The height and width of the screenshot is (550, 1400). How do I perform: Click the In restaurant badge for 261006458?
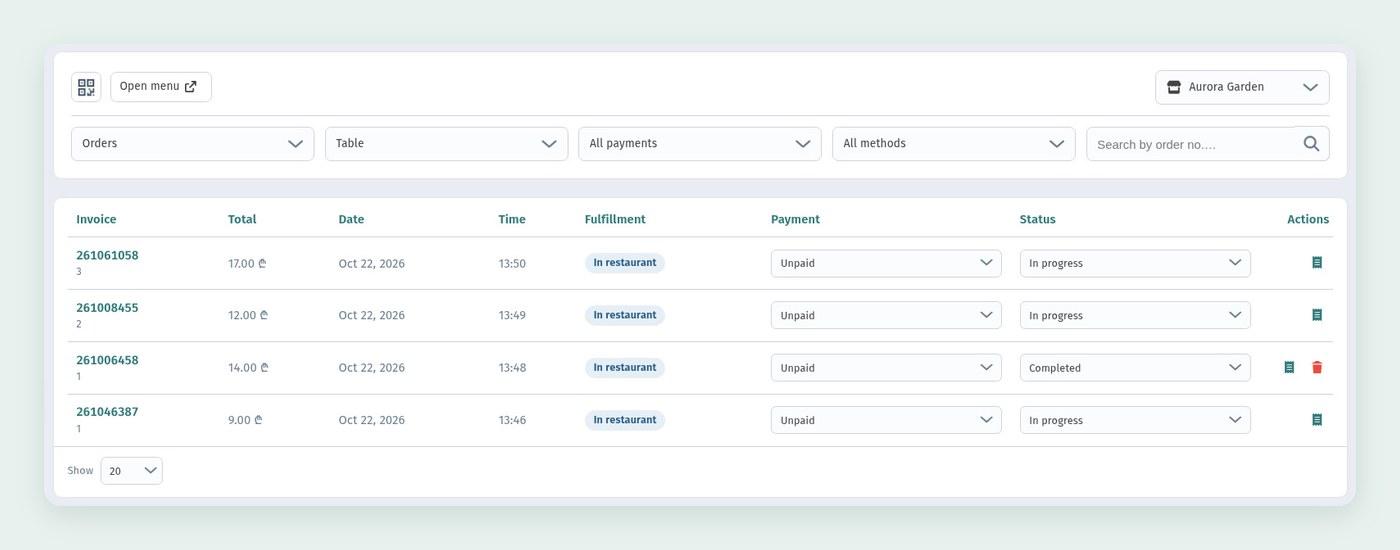coord(625,368)
